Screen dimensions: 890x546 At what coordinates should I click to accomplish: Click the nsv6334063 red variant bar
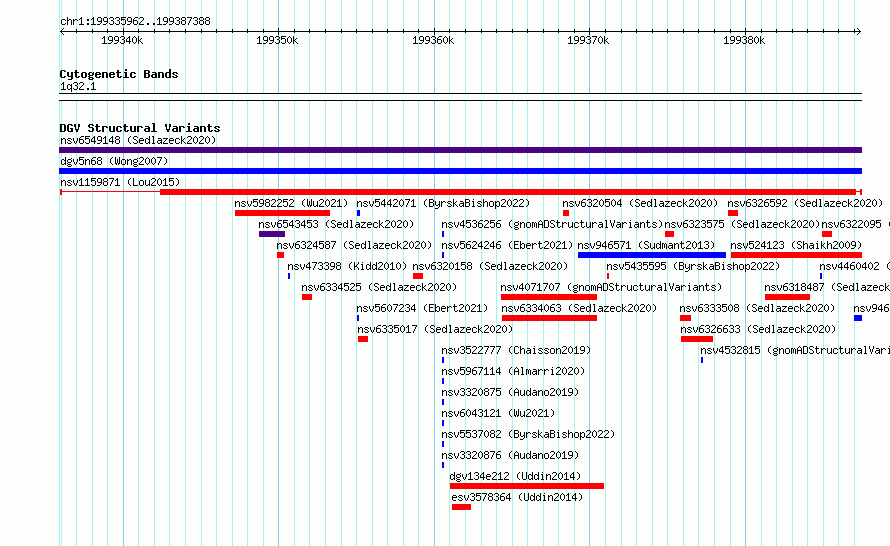tap(549, 318)
